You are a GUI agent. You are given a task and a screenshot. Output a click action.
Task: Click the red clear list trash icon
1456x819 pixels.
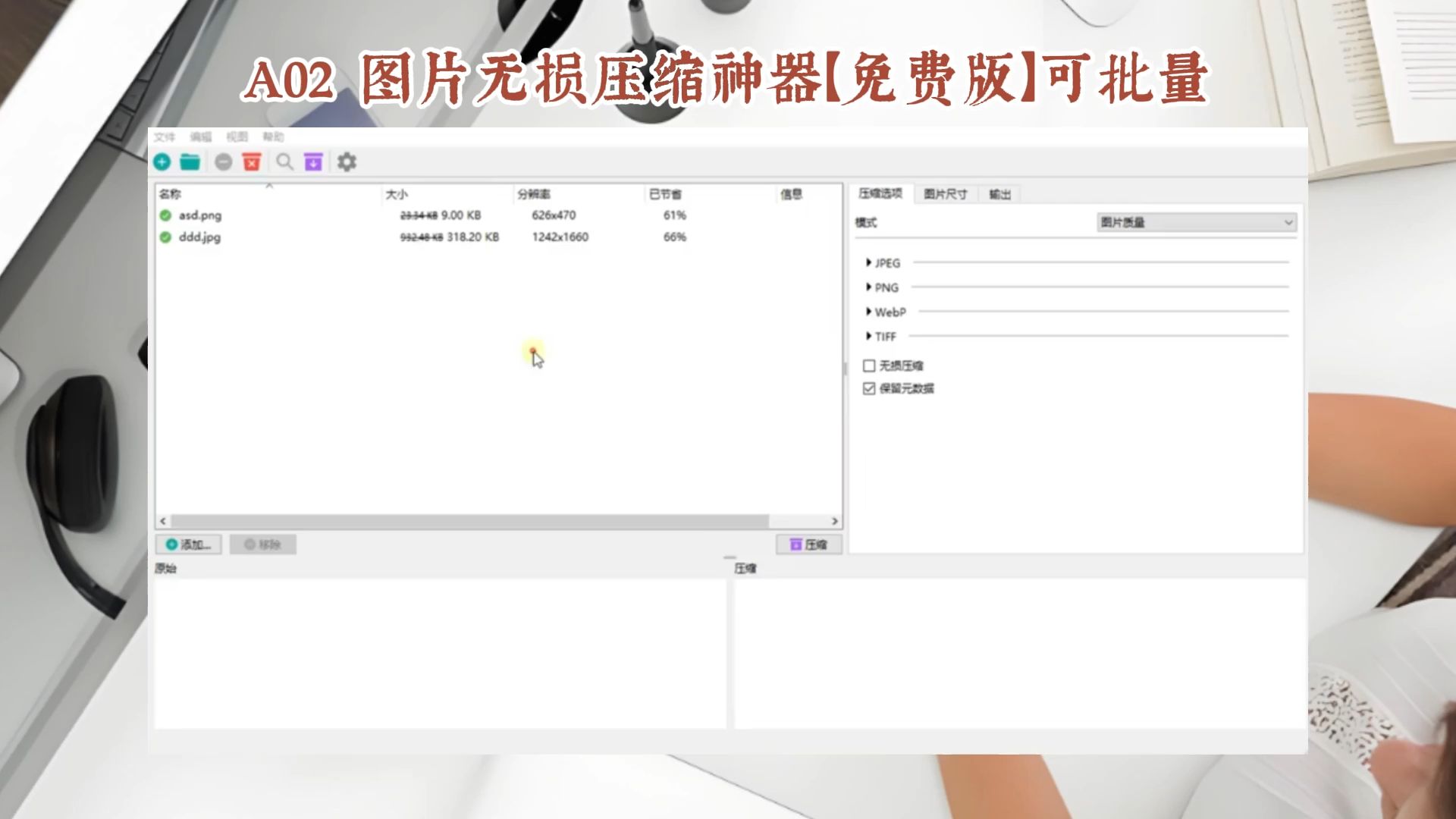click(251, 162)
